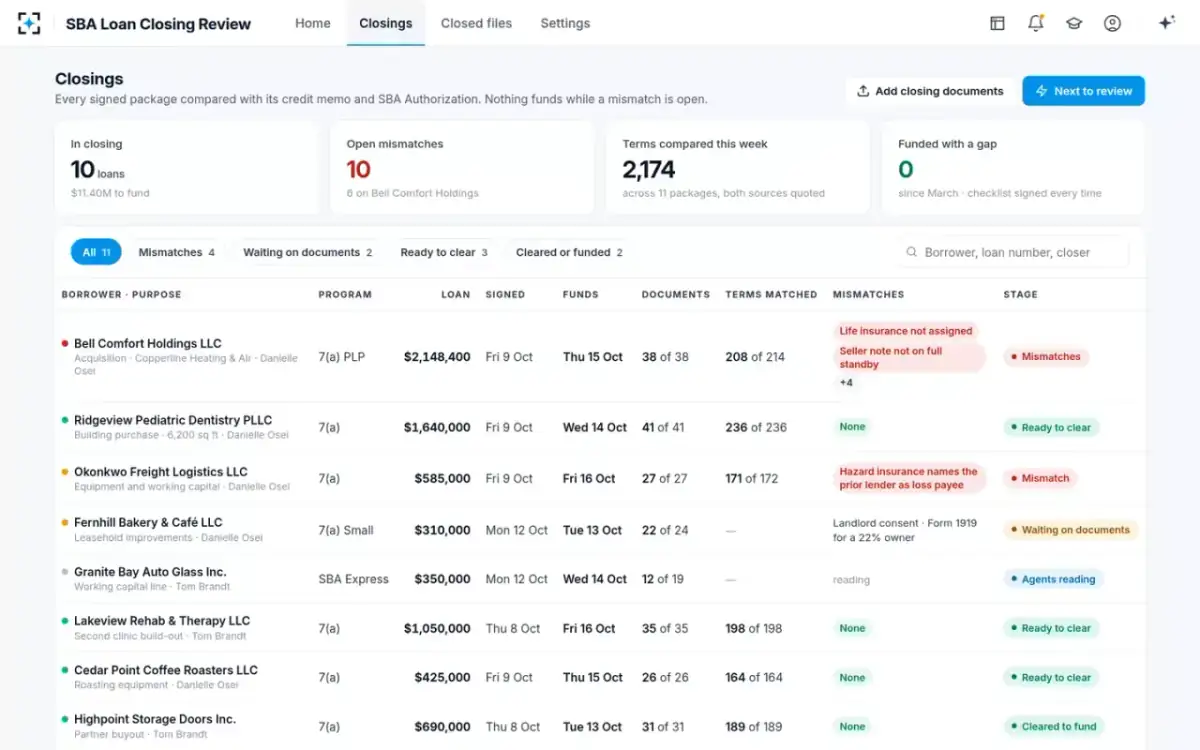
Task: Launch the sparkle AI assistant icon
Action: tap(1166, 23)
